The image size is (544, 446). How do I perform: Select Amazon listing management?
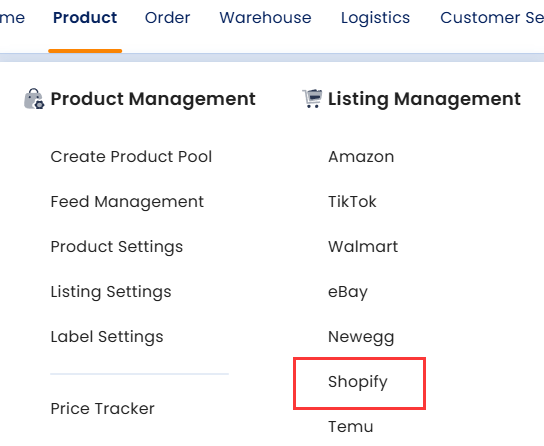[x=361, y=157]
